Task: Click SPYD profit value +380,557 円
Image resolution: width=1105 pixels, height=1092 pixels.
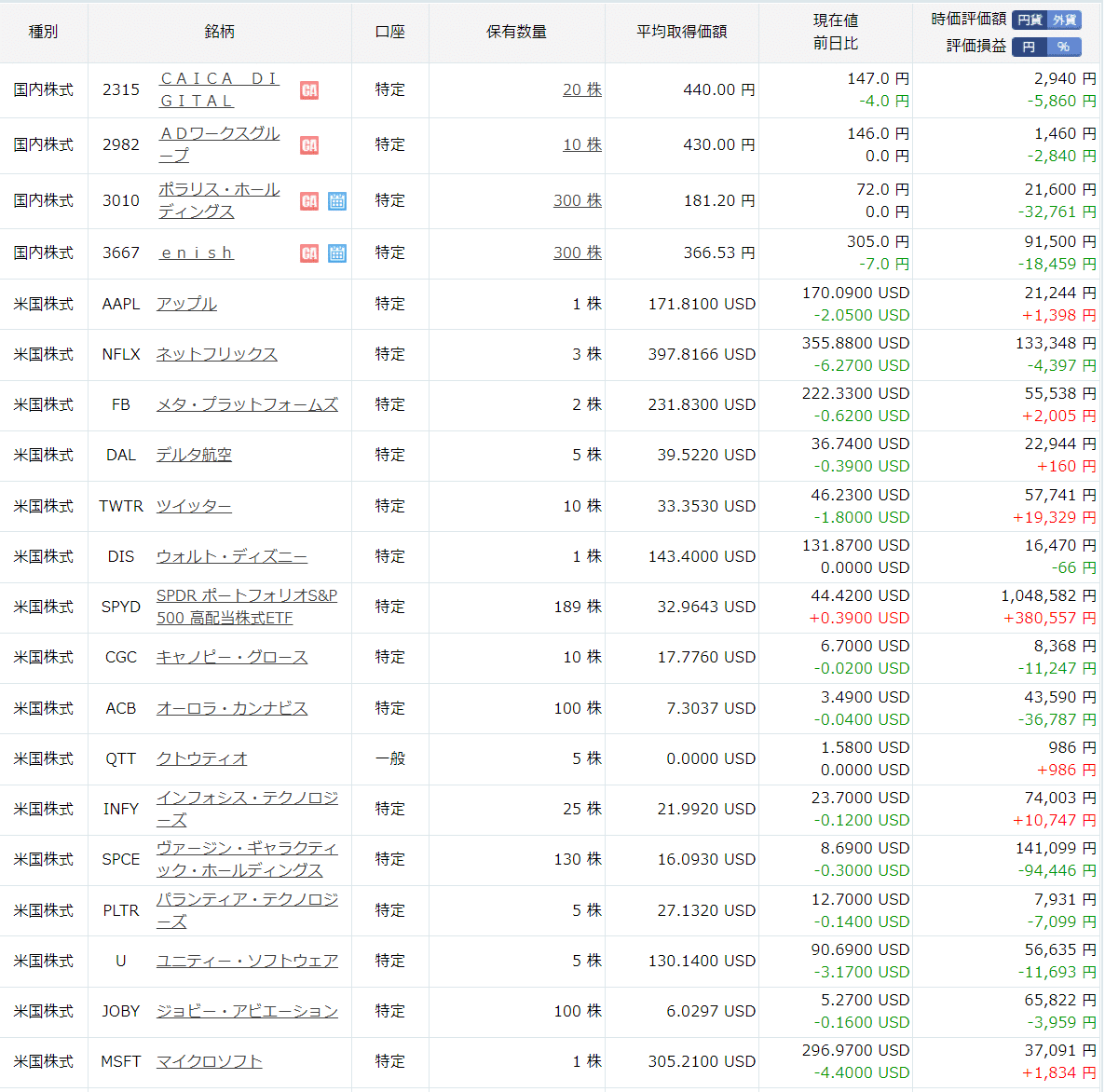Action: click(x=1049, y=619)
